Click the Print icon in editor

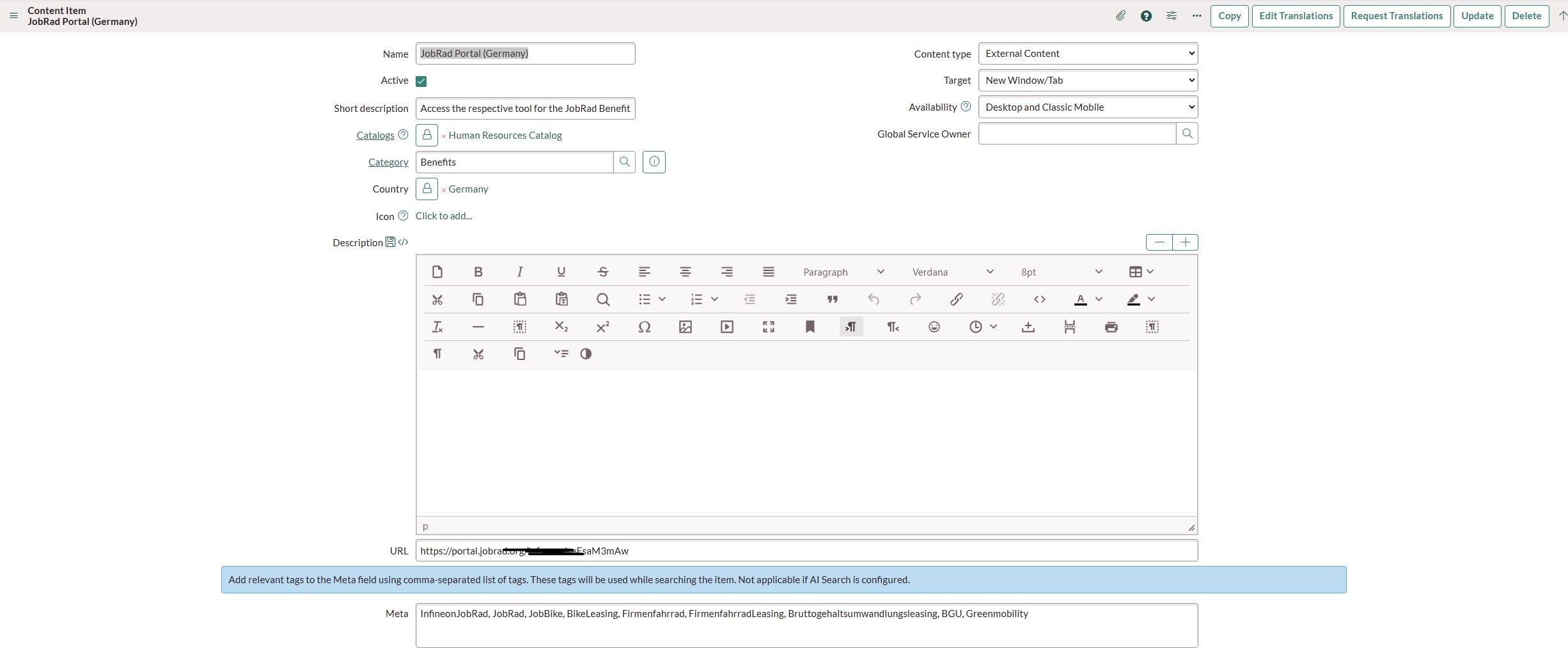pos(1111,327)
